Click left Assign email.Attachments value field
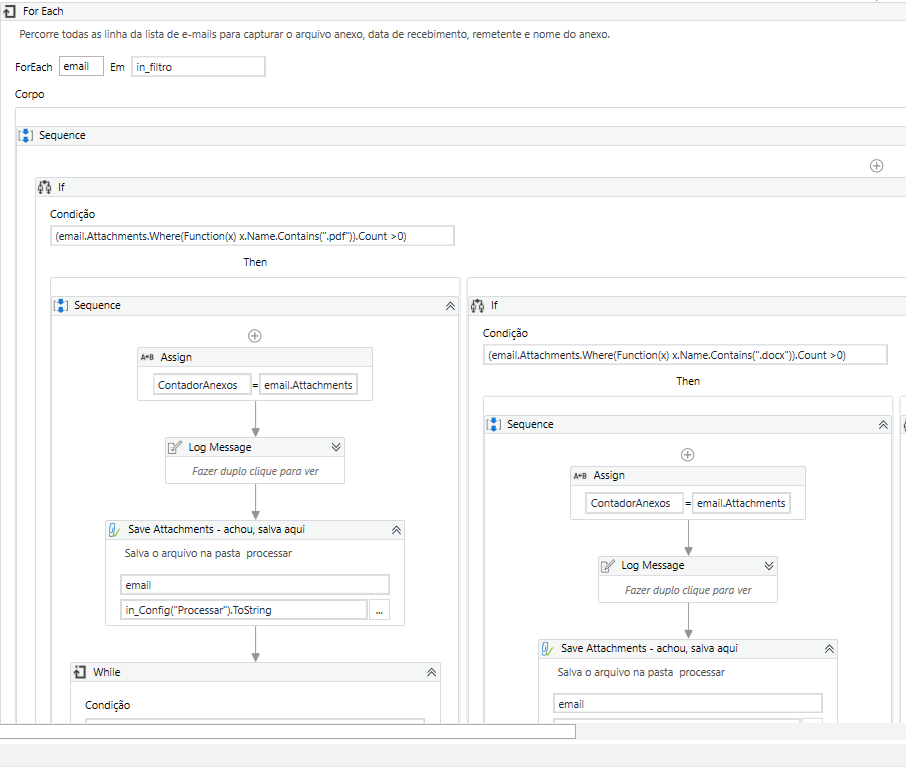 click(x=308, y=385)
